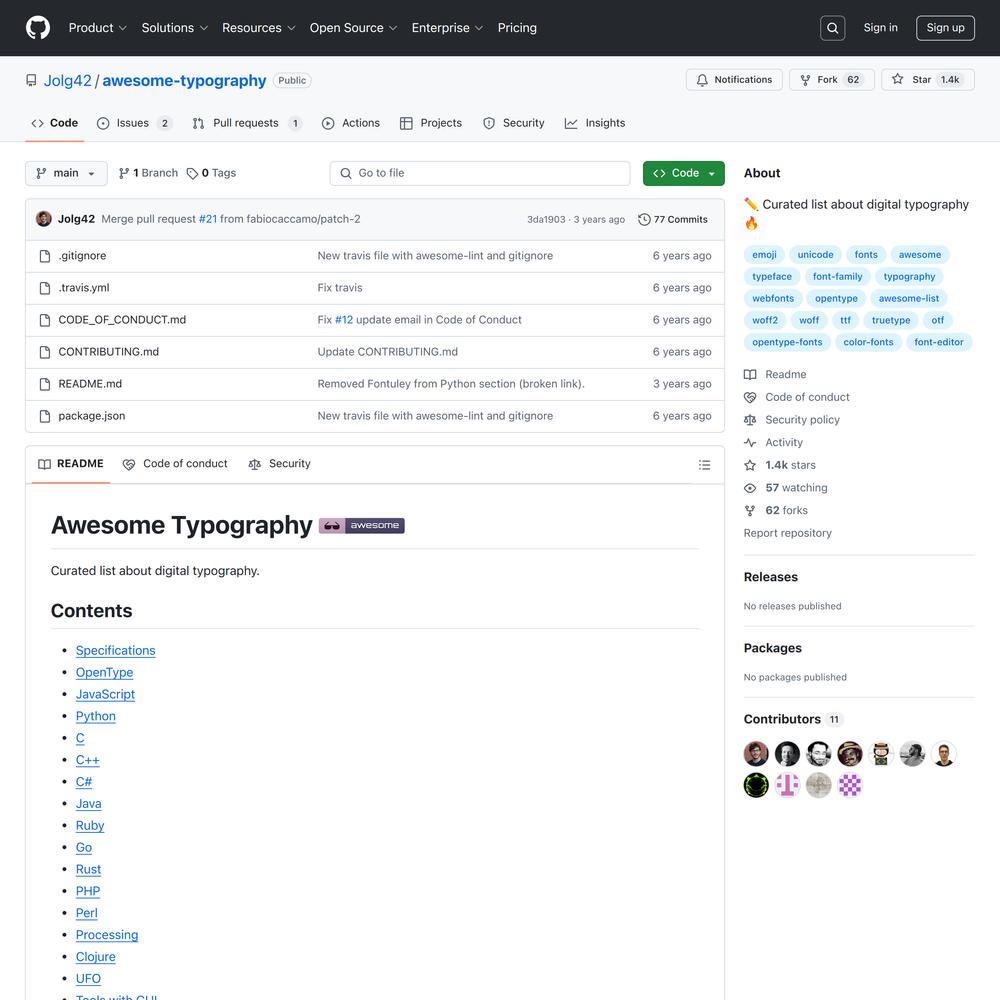
Task: Expand the Open Source menu
Action: (x=353, y=28)
